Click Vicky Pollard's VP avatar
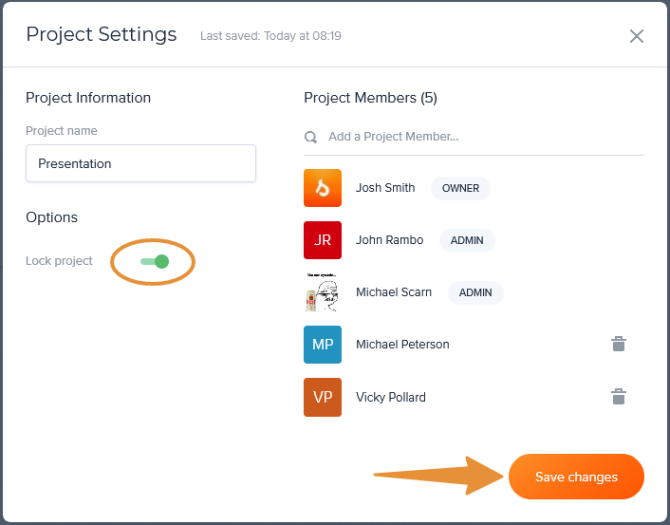This screenshot has height=525, width=670. coord(322,397)
